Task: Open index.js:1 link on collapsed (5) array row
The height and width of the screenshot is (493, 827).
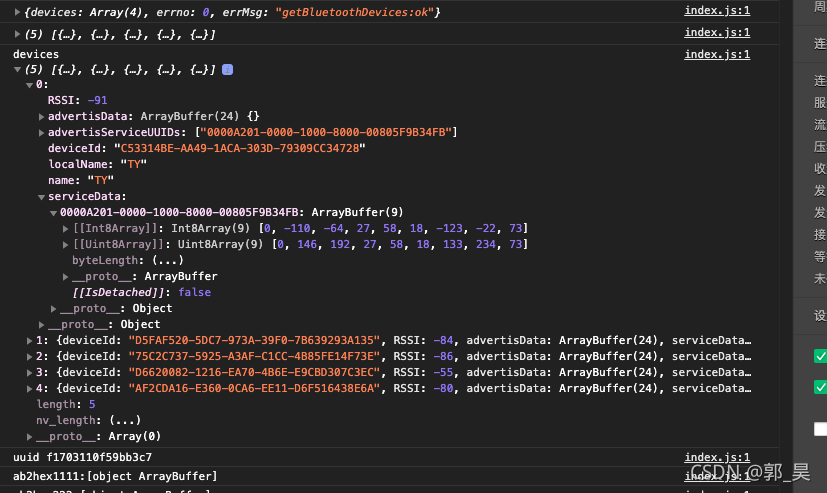Action: [x=717, y=33]
